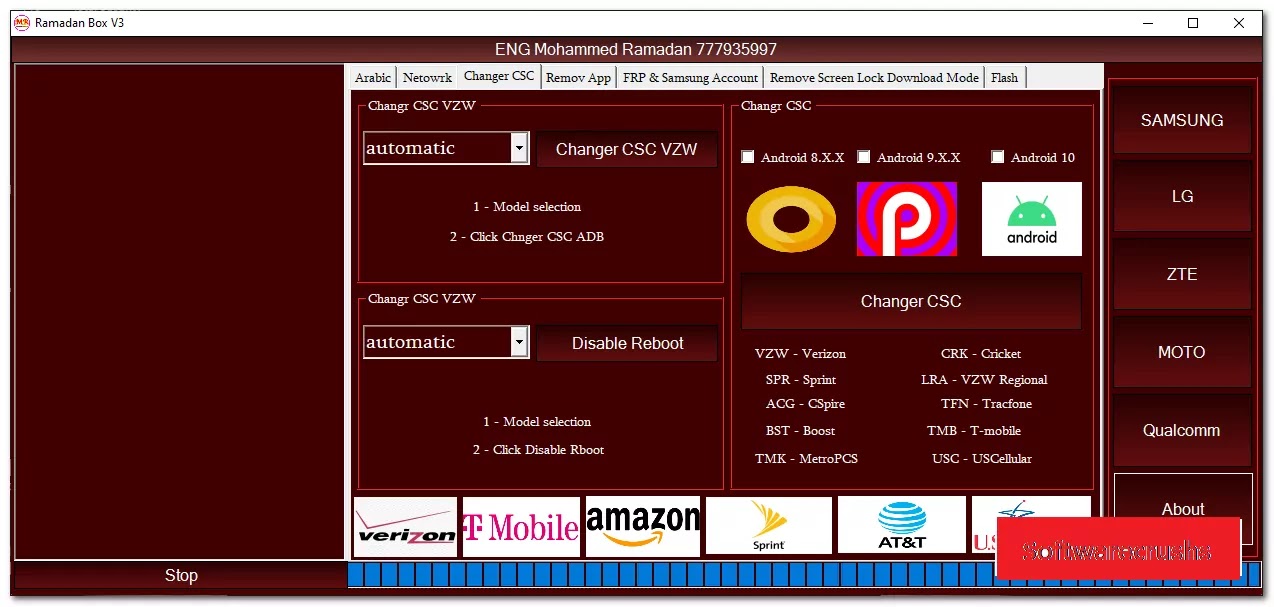Screen dimensions: 1274x607
Task: Click the empty dark log panel
Action: tap(180, 311)
